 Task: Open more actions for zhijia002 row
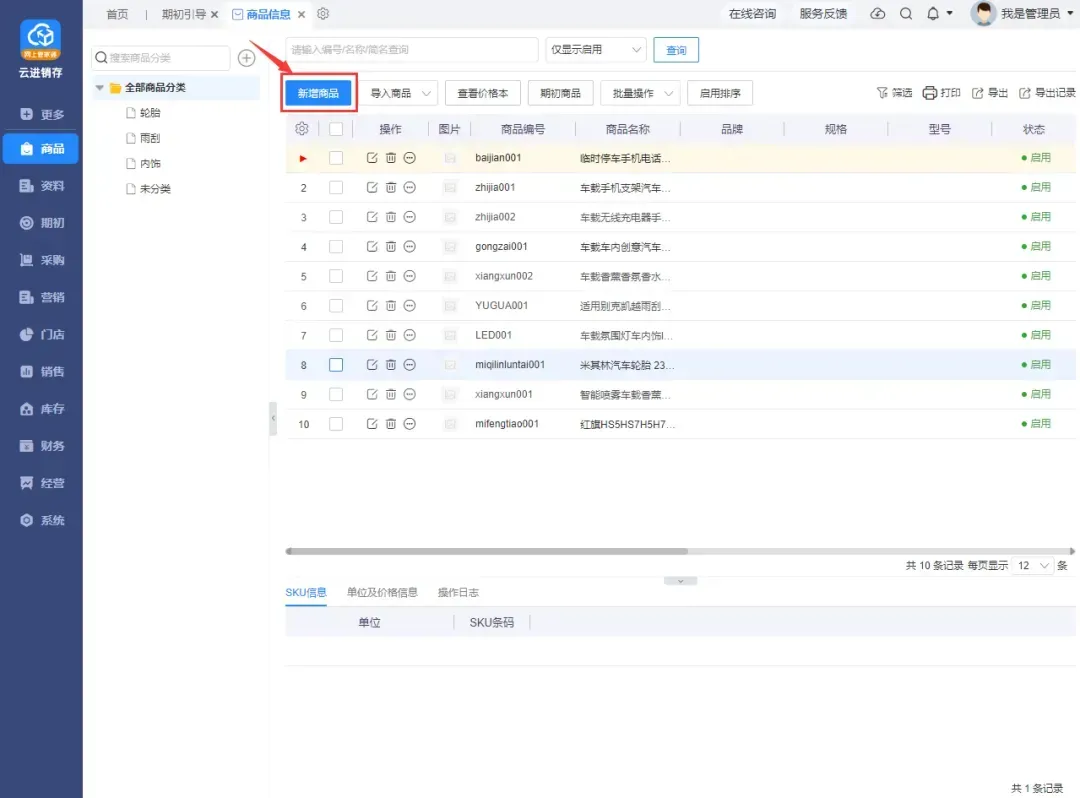(x=410, y=217)
